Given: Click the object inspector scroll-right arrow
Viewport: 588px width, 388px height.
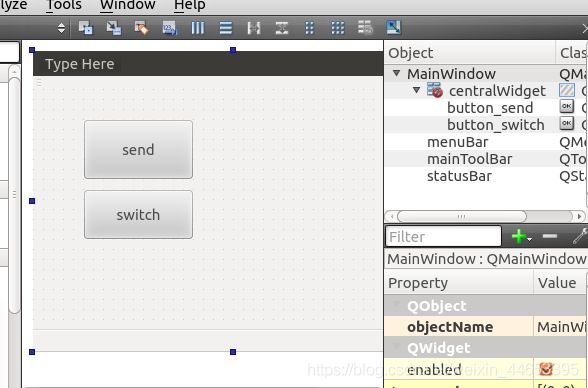Looking at the screenshot, I should pyautogui.click(x=579, y=216).
